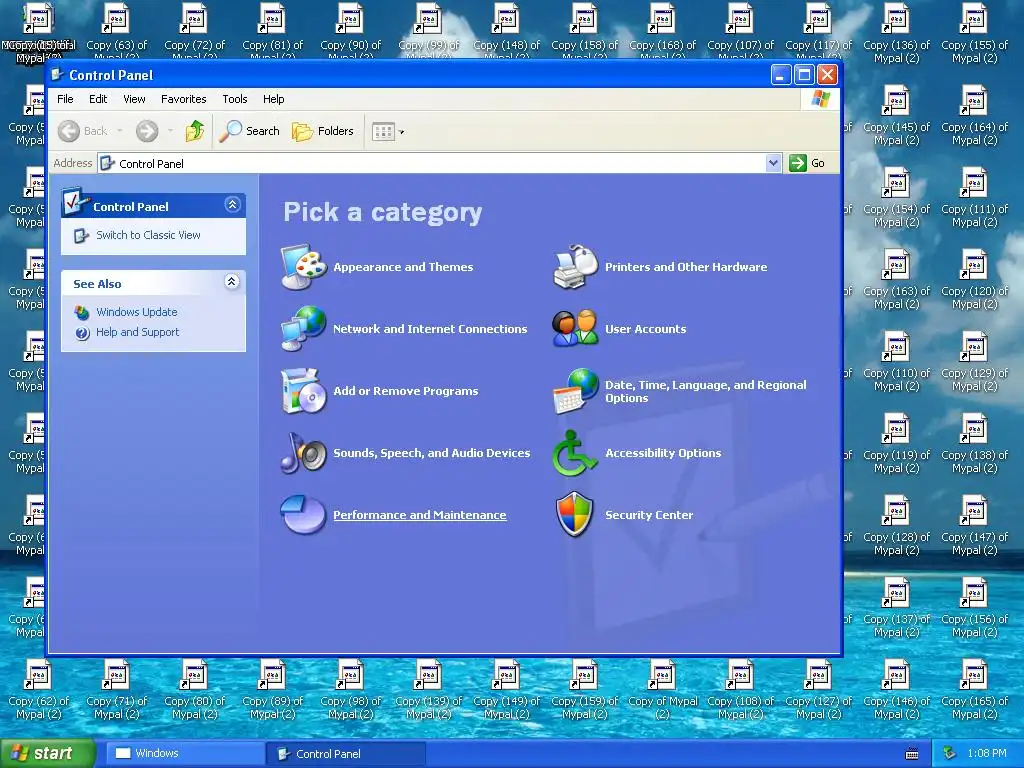Click the Performance and Maintenance pie icon

(x=304, y=515)
